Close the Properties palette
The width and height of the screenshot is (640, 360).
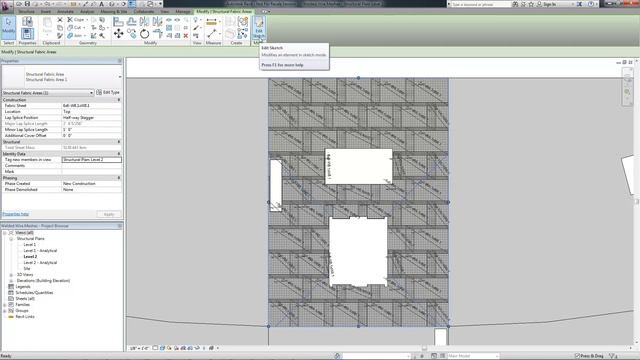[120, 61]
